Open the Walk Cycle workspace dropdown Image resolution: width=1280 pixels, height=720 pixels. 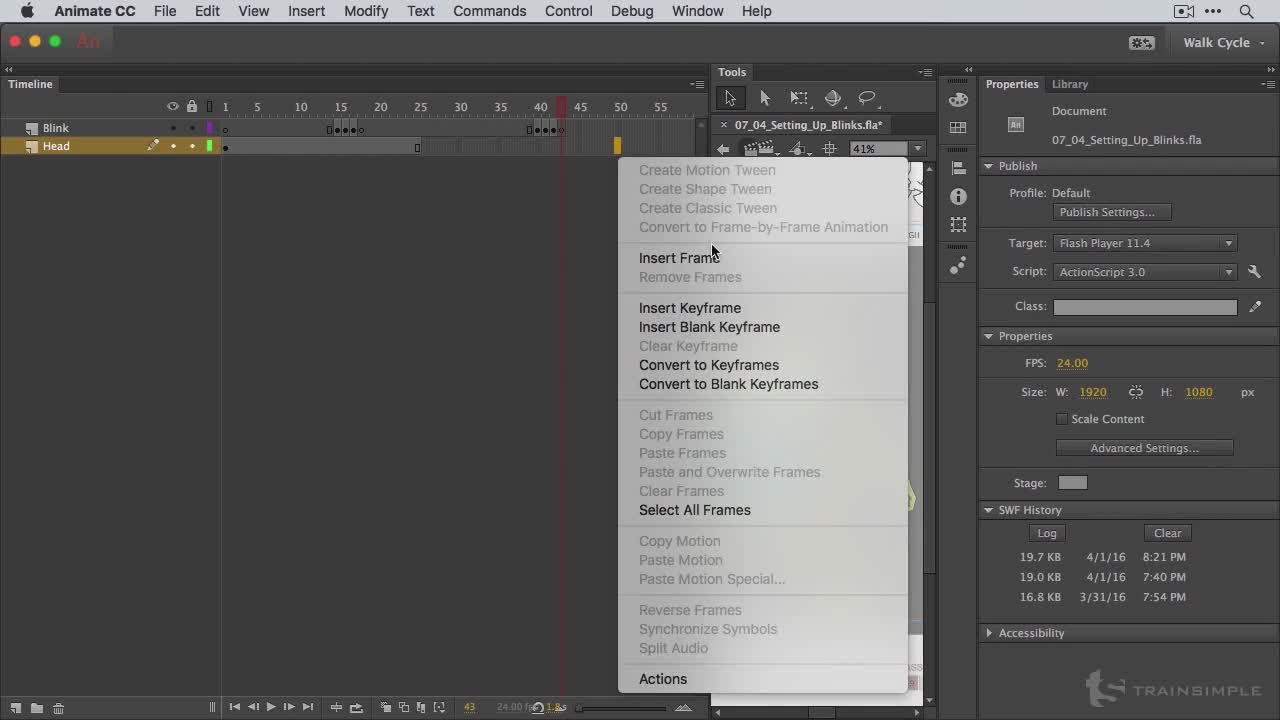click(1224, 43)
